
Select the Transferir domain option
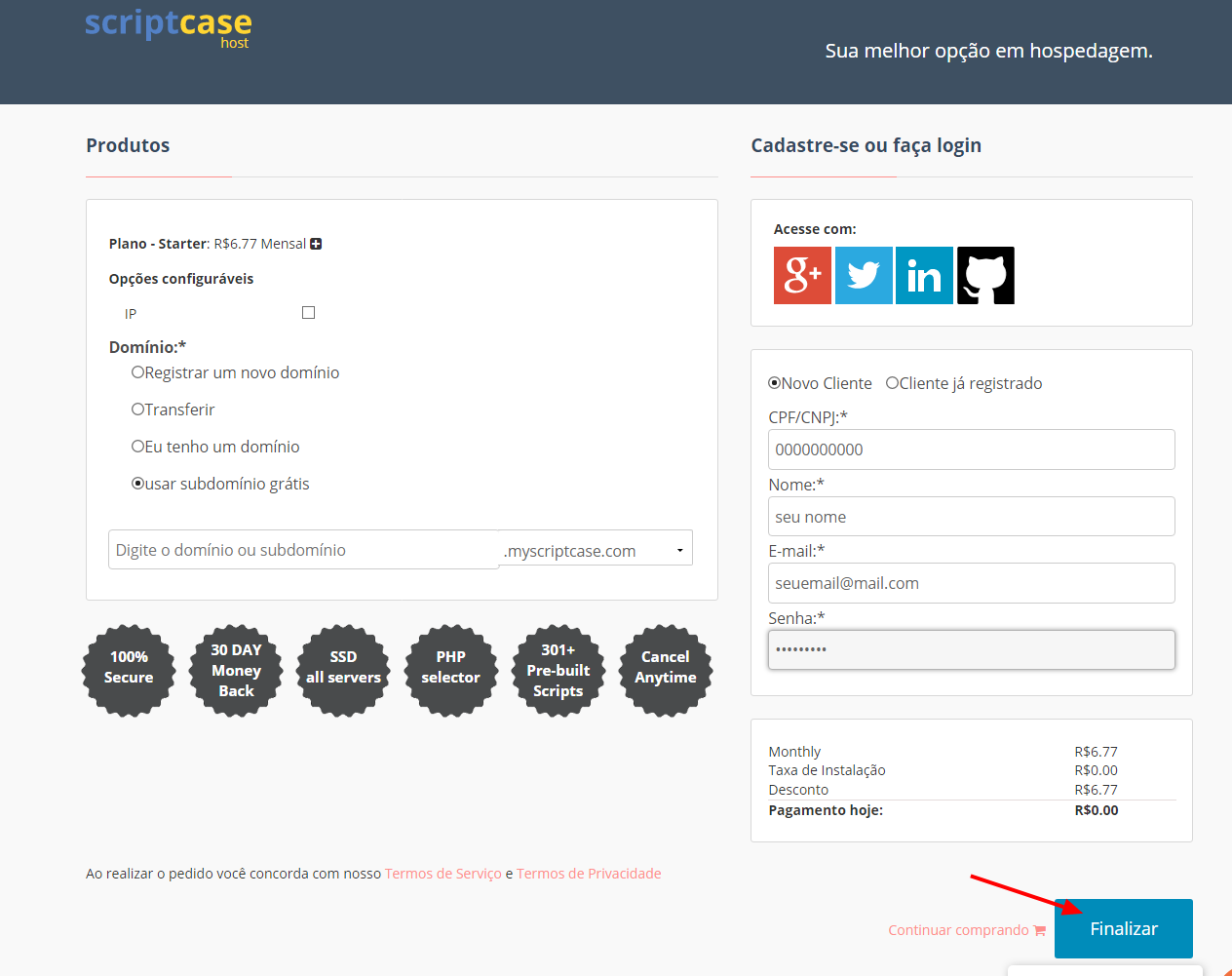point(137,410)
